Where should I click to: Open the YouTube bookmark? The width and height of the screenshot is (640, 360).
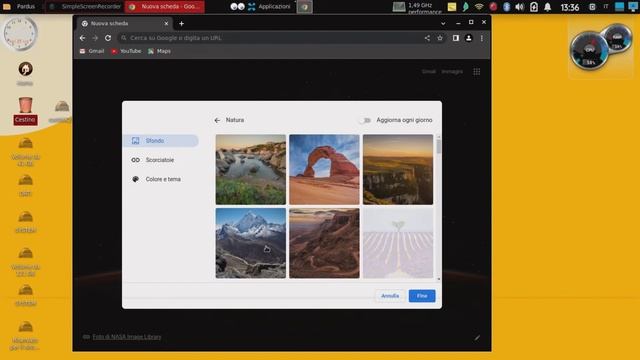[x=126, y=51]
